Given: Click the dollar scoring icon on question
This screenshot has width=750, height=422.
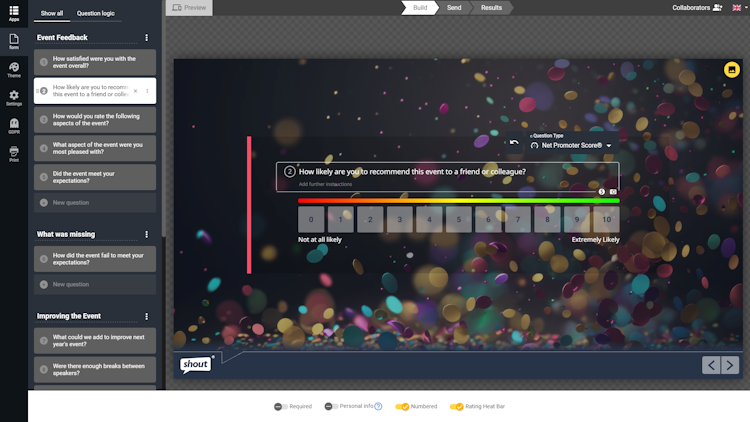Looking at the screenshot, I should 602,192.
